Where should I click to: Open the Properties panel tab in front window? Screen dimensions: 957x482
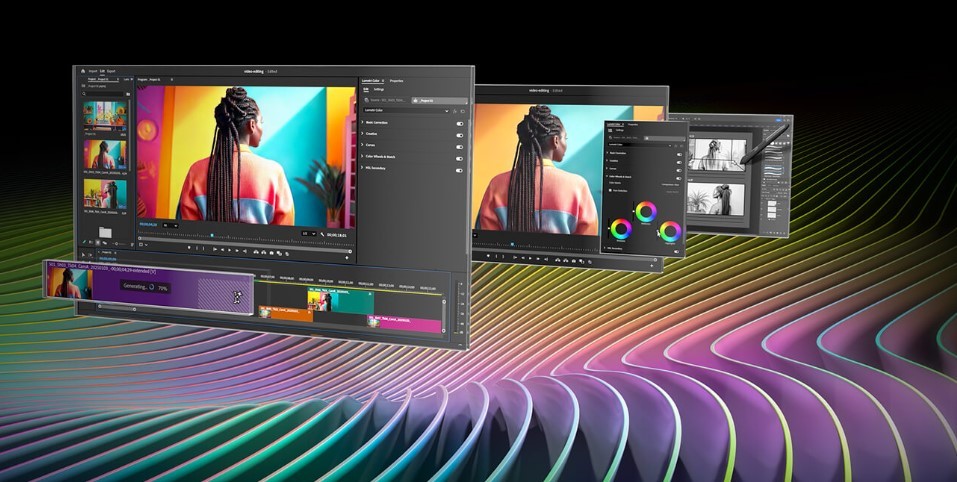pyautogui.click(x=397, y=81)
